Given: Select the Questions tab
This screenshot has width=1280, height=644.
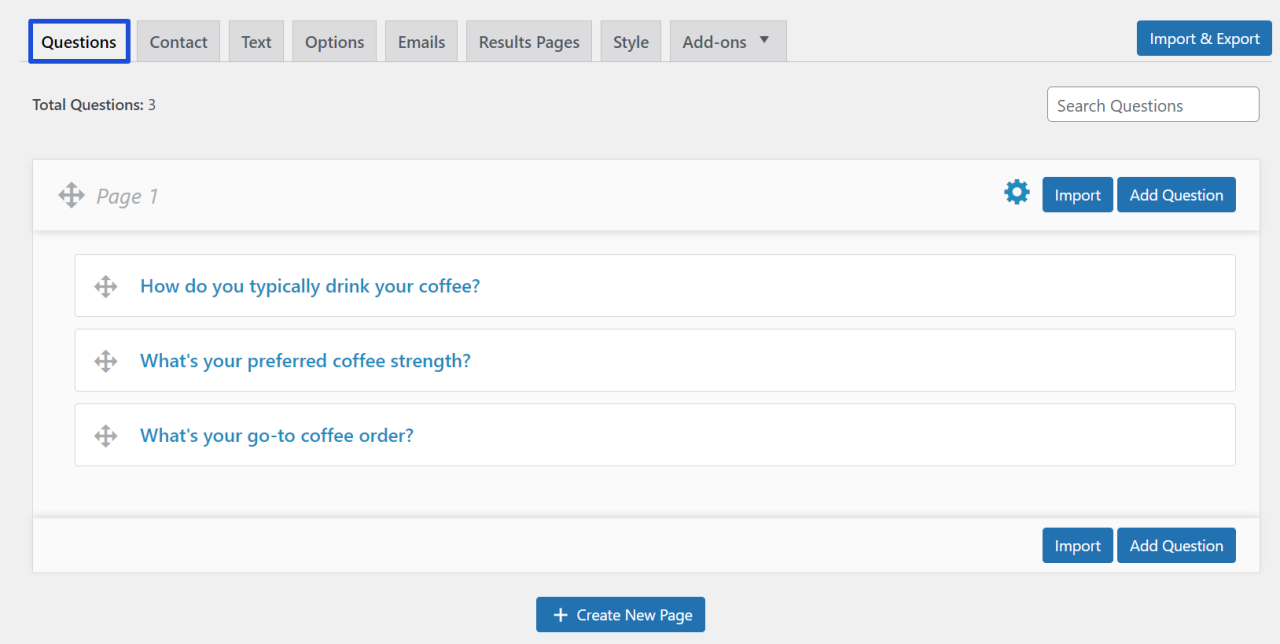Looking at the screenshot, I should 79,42.
